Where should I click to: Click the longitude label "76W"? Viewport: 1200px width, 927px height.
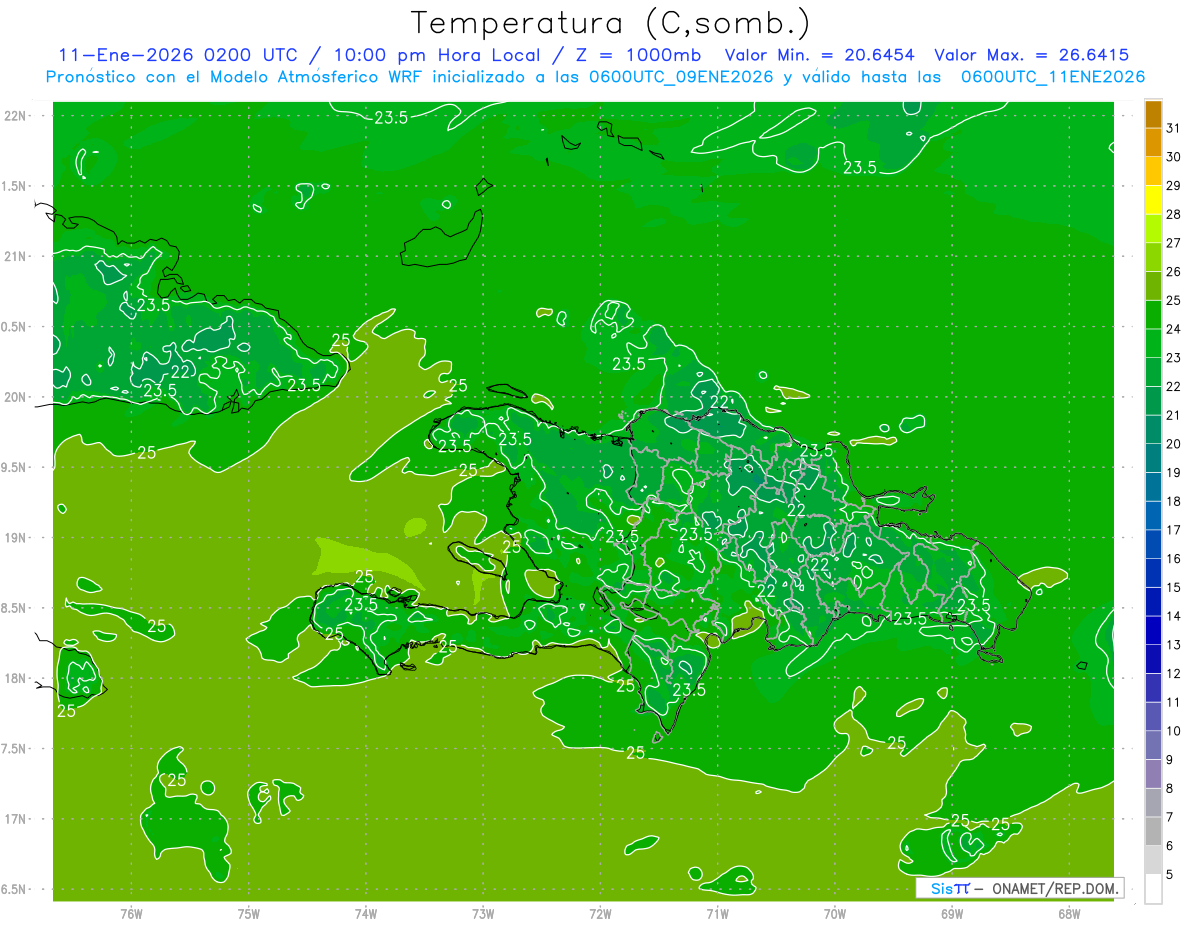[131, 914]
